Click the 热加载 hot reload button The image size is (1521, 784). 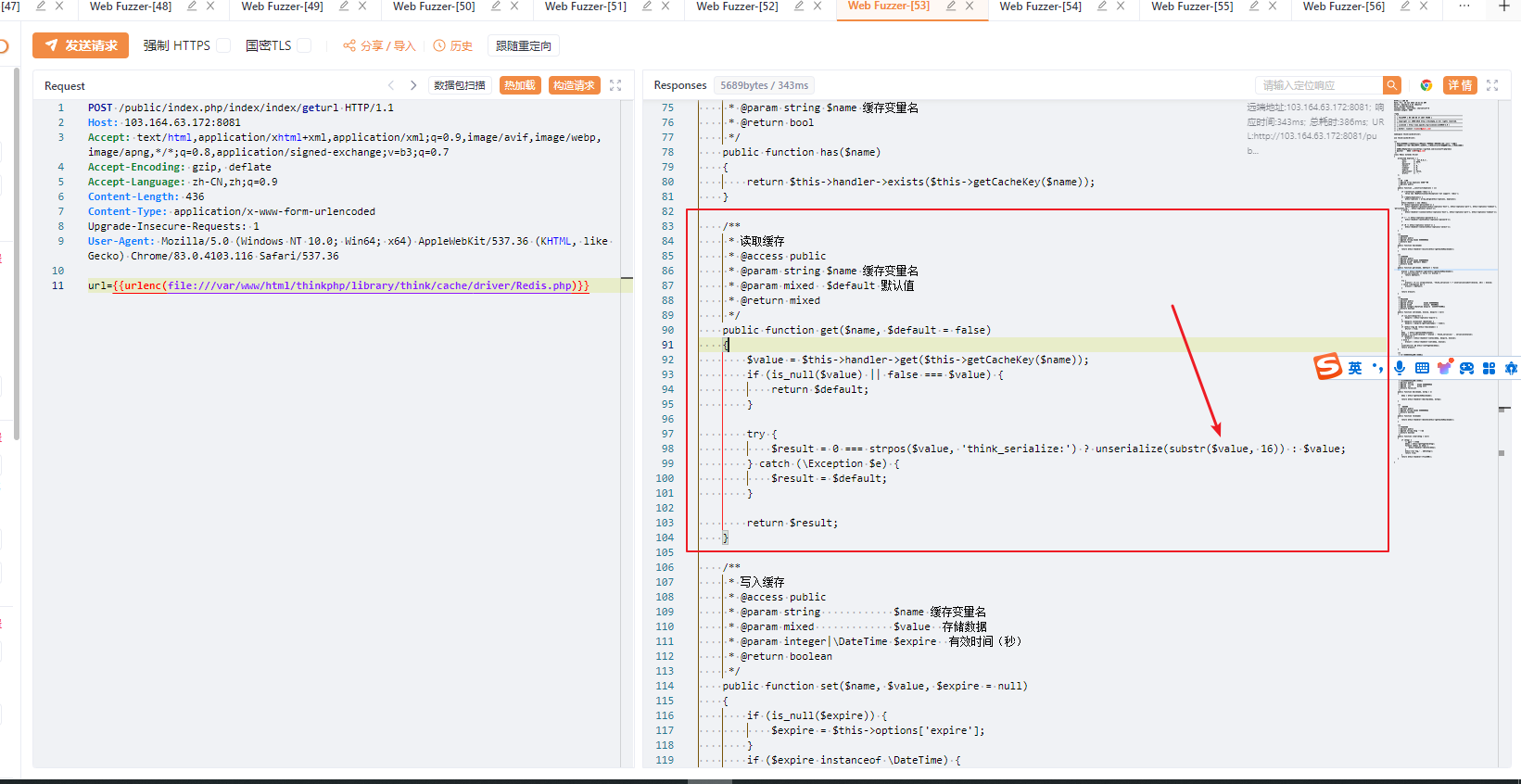click(520, 85)
